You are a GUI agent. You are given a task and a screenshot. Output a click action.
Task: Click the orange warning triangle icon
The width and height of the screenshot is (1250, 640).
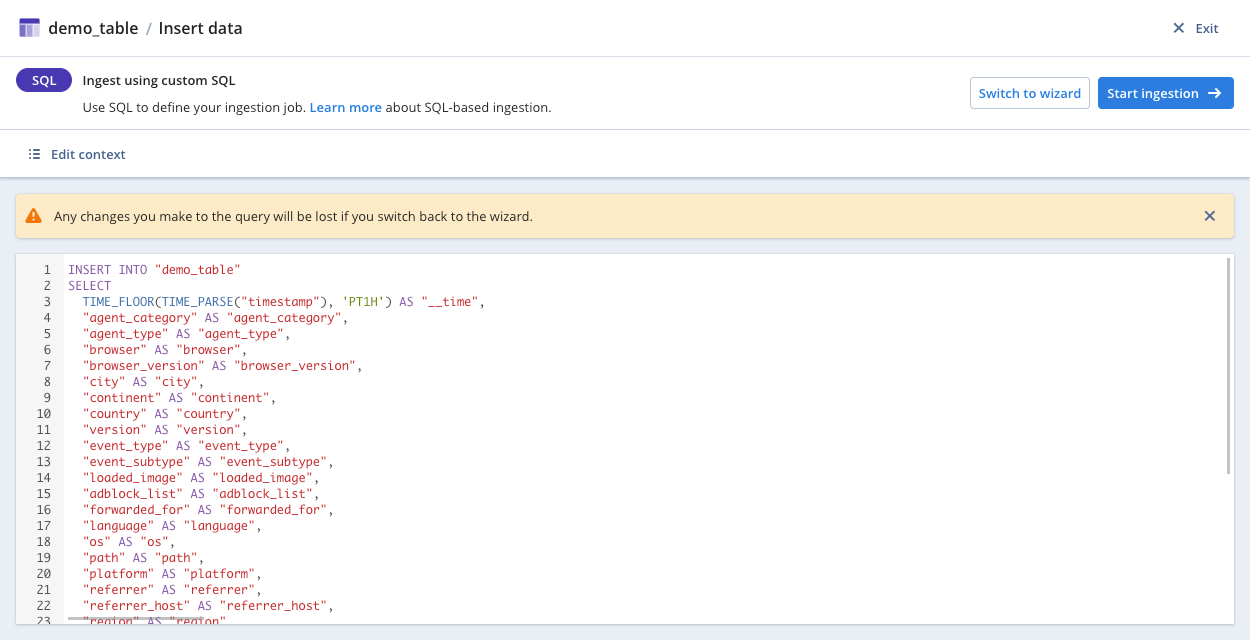[34, 216]
